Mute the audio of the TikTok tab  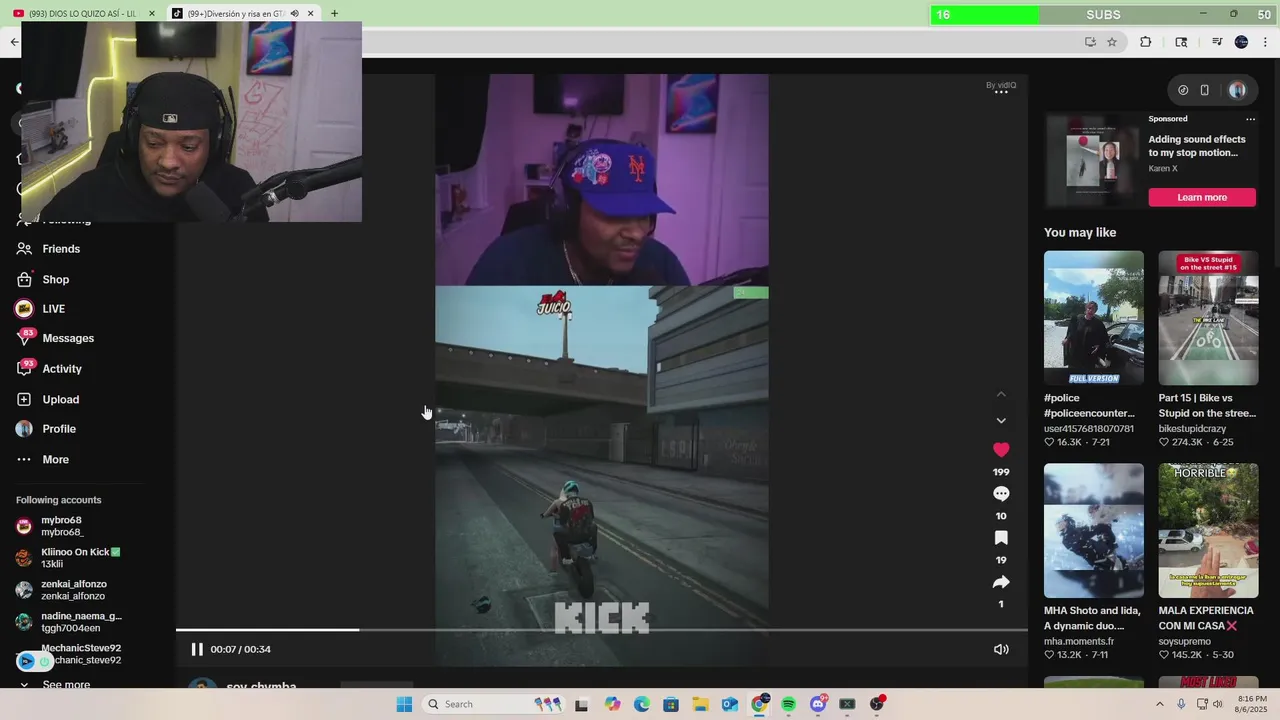pos(294,14)
